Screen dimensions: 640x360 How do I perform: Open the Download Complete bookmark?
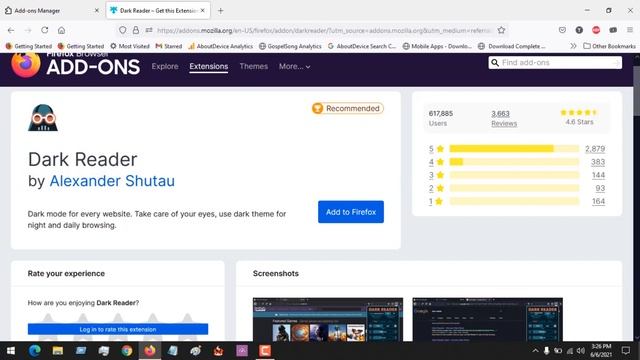click(x=512, y=46)
